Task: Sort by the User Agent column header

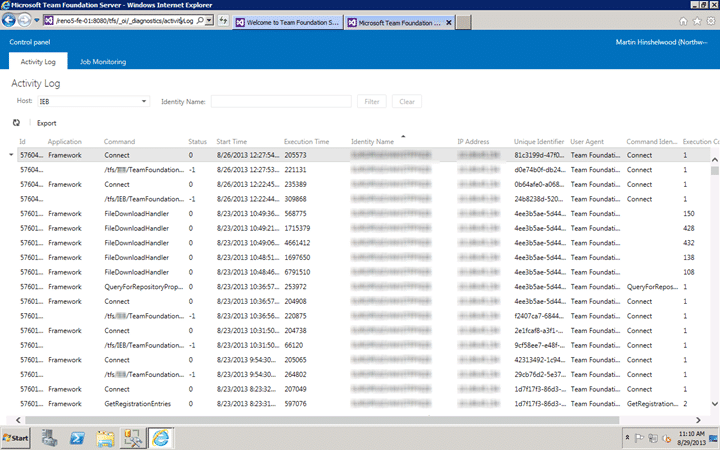Action: (x=587, y=141)
